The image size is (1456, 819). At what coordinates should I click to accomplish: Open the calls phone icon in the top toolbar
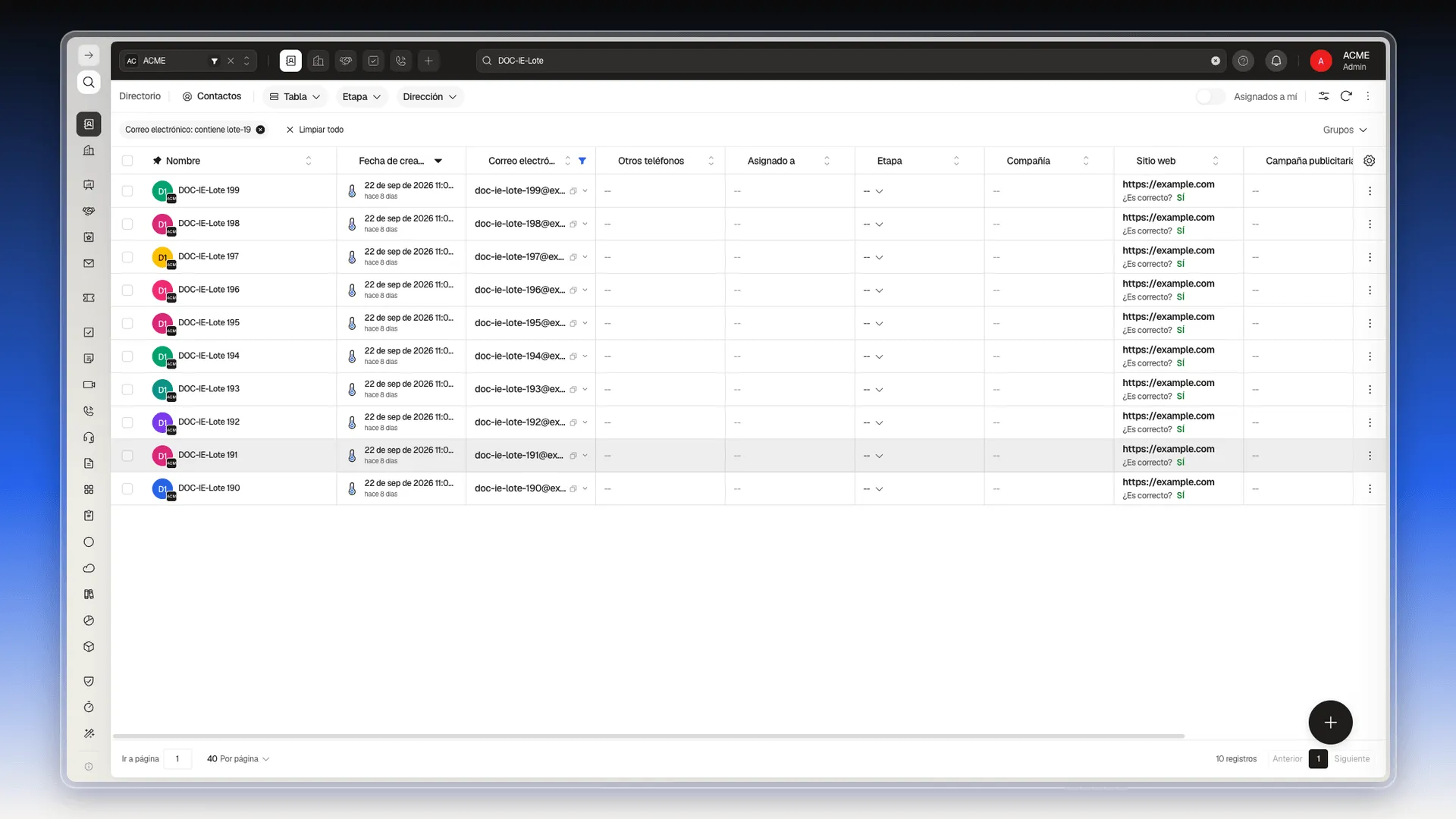point(401,61)
